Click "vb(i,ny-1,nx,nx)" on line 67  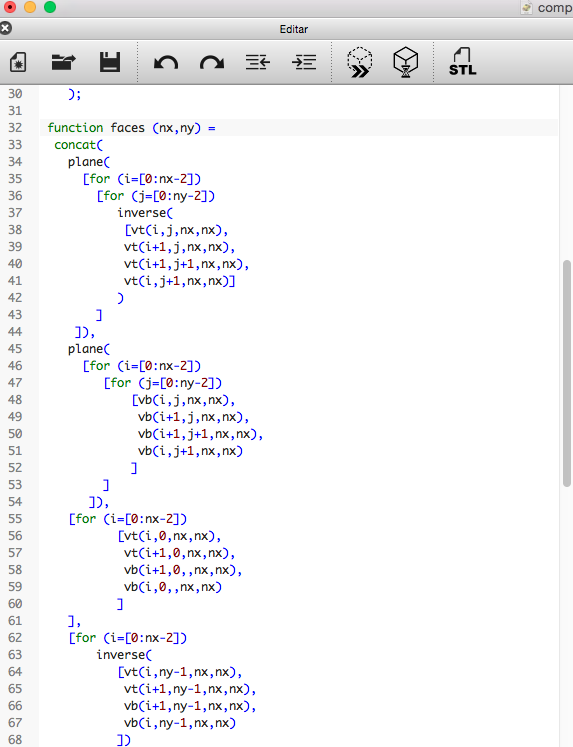tap(180, 723)
